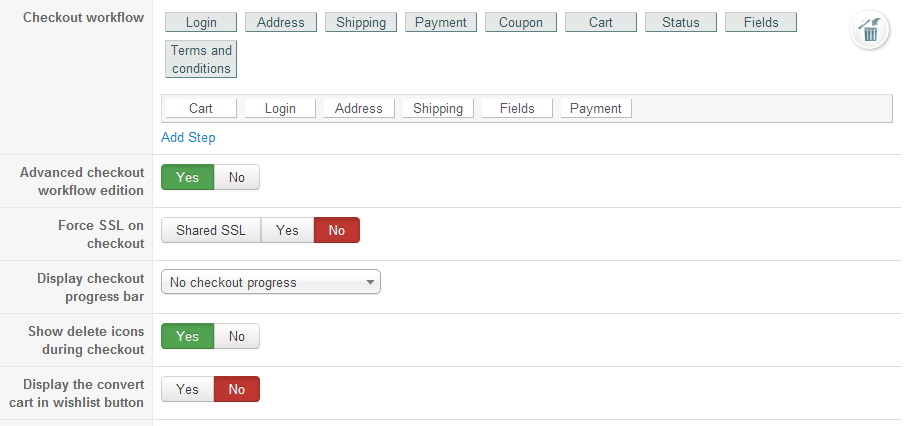Disable Show delete icons during checkout
Image resolution: width=909 pixels, height=426 pixels.
click(237, 336)
